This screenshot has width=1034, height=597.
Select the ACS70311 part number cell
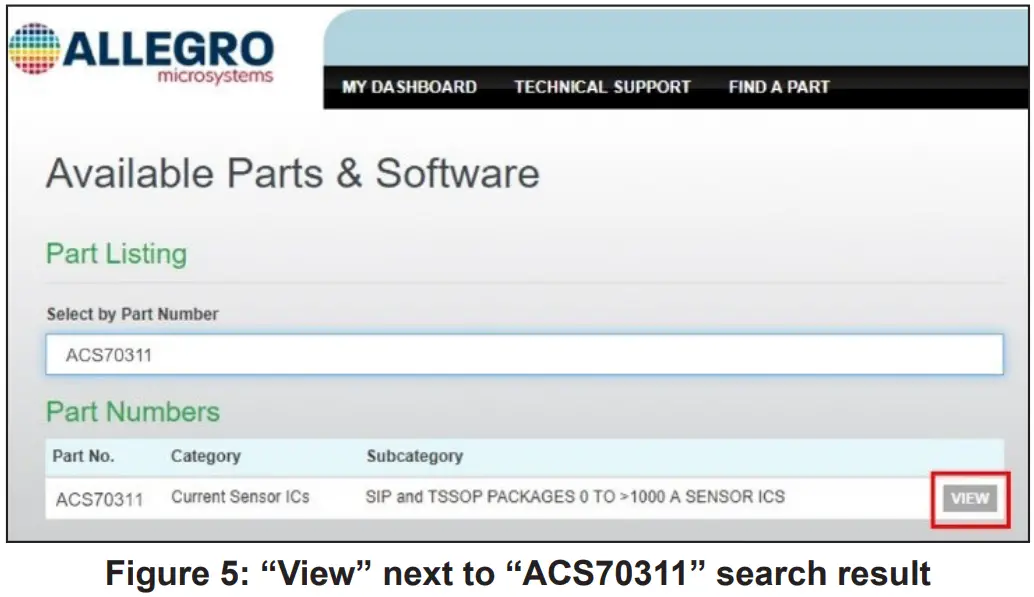coord(100,499)
